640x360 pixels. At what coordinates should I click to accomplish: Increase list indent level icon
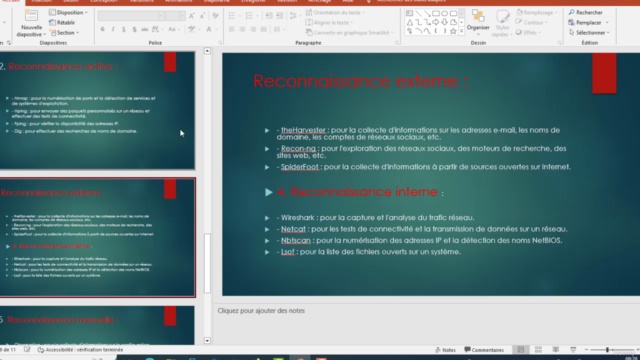(280, 16)
